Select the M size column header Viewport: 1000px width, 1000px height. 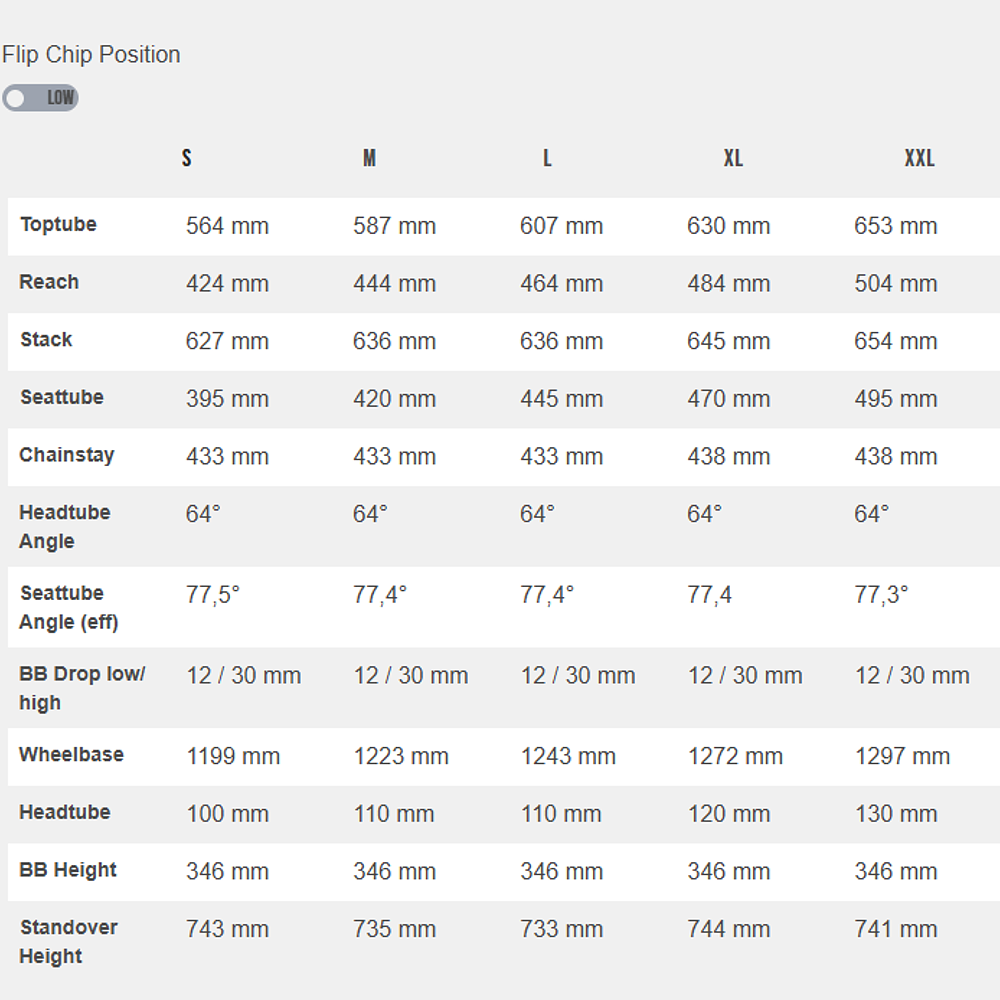tap(369, 158)
